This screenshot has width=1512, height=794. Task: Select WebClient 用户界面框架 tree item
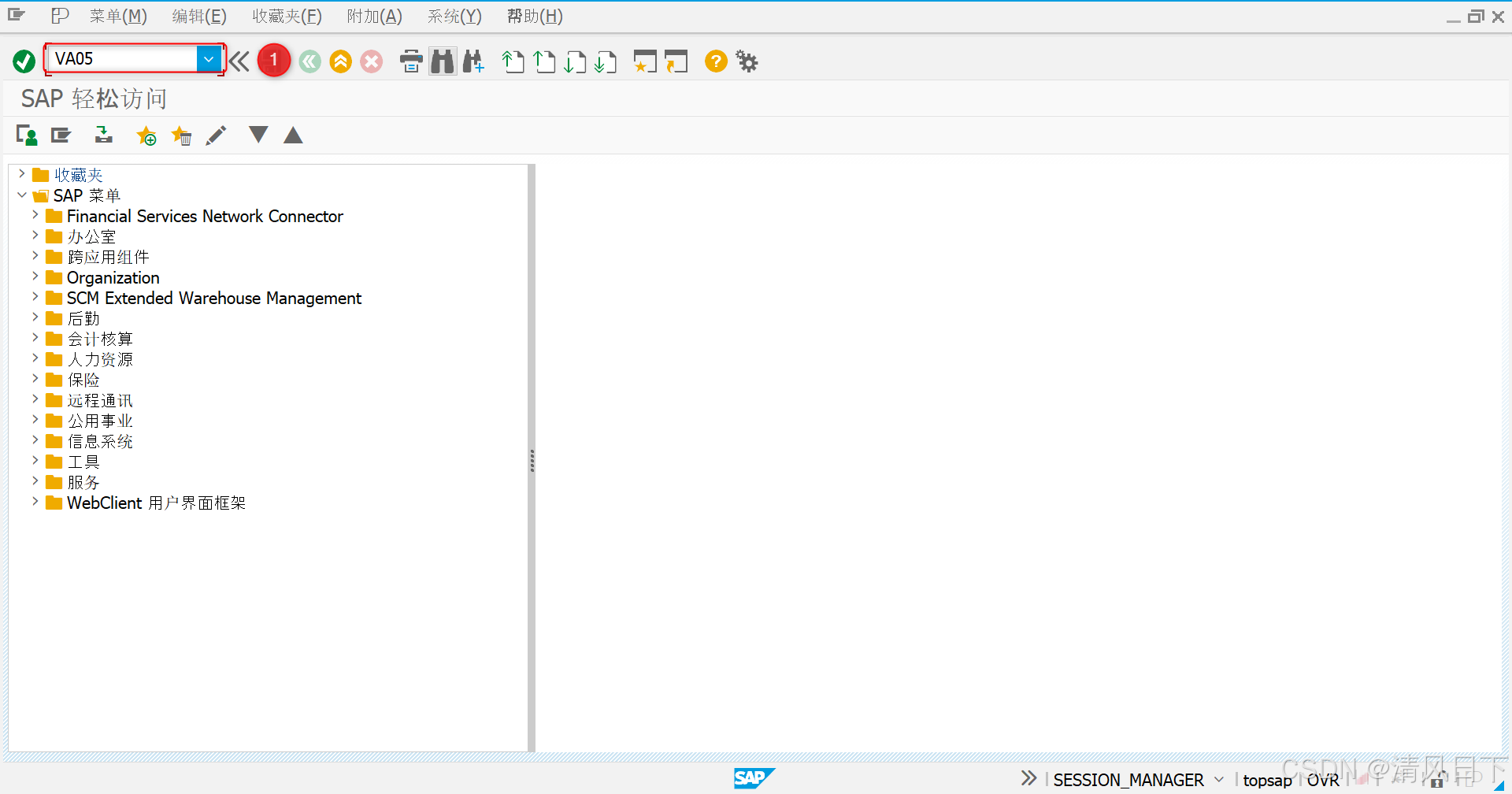tap(156, 503)
